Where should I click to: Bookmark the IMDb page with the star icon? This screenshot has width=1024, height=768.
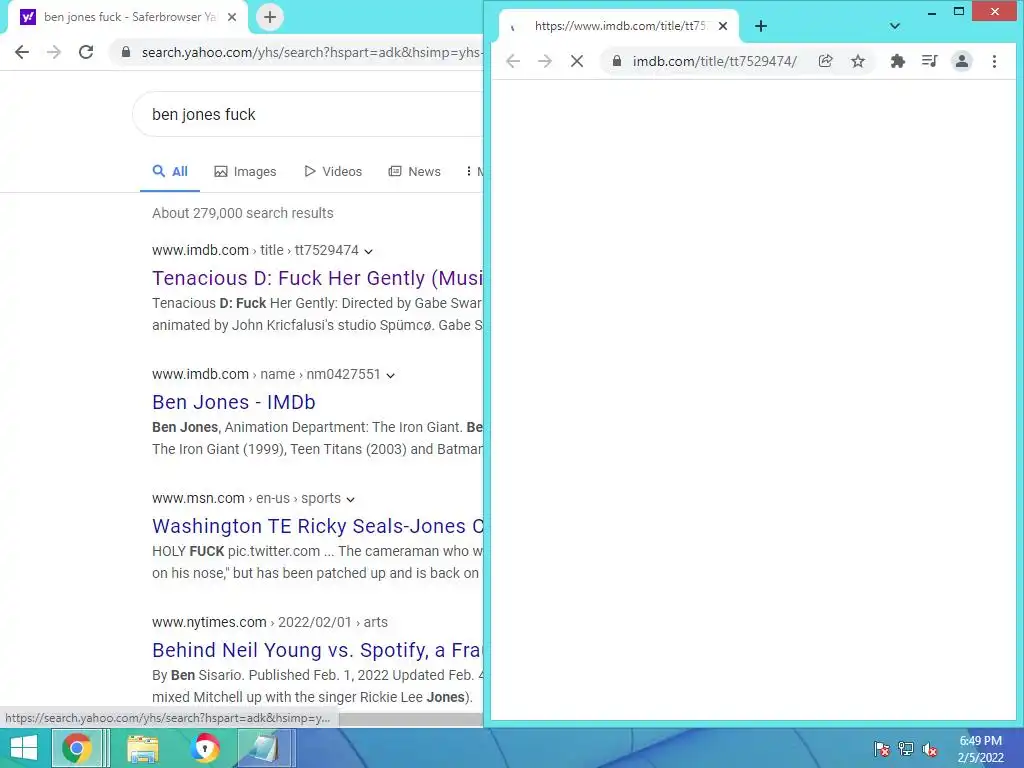(858, 61)
